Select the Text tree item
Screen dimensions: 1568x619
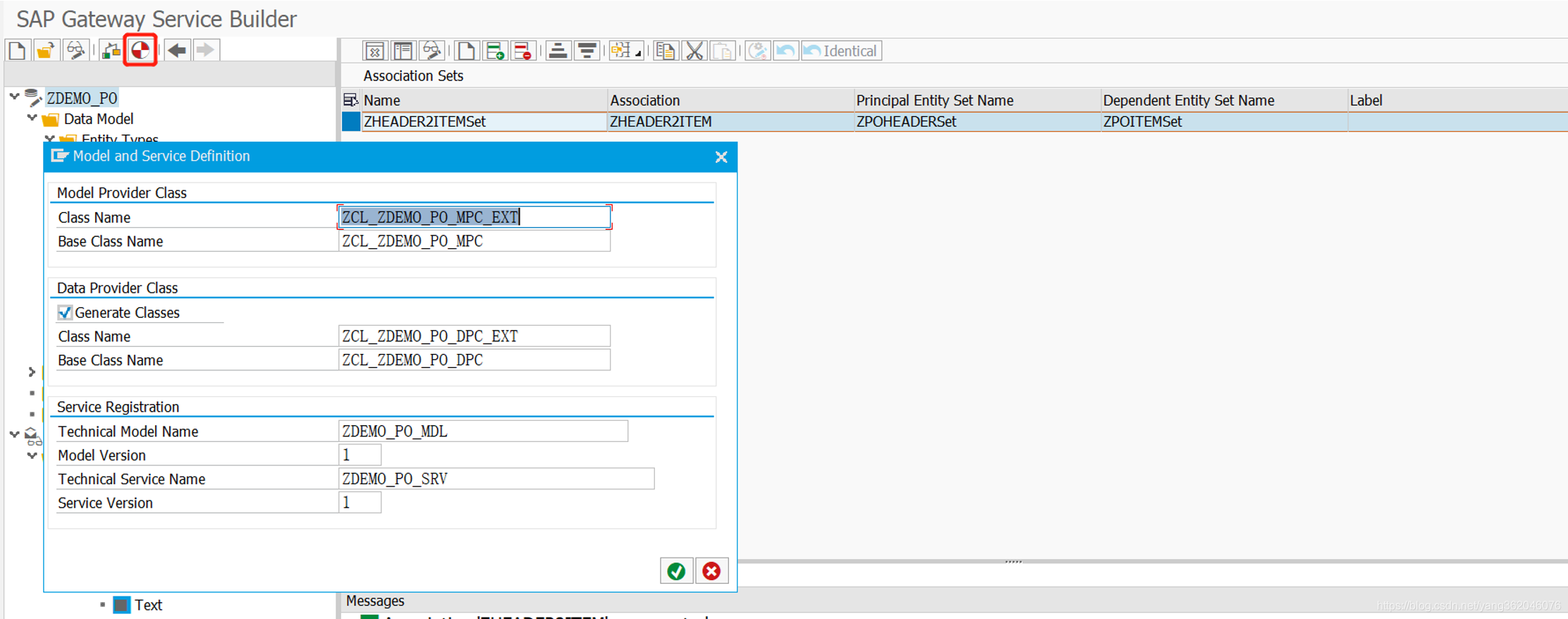[148, 605]
